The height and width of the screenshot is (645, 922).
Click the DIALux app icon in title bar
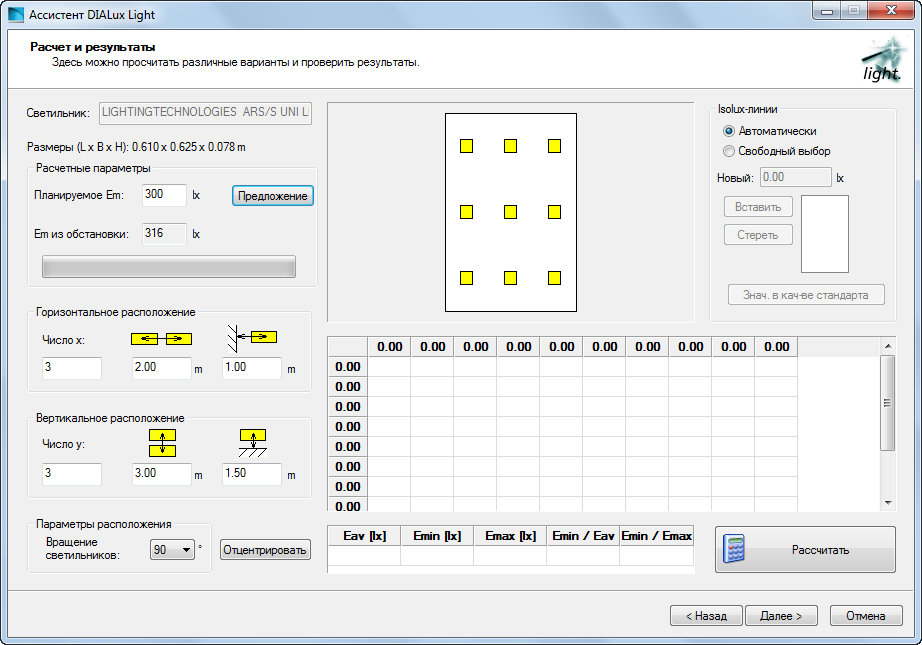point(15,15)
